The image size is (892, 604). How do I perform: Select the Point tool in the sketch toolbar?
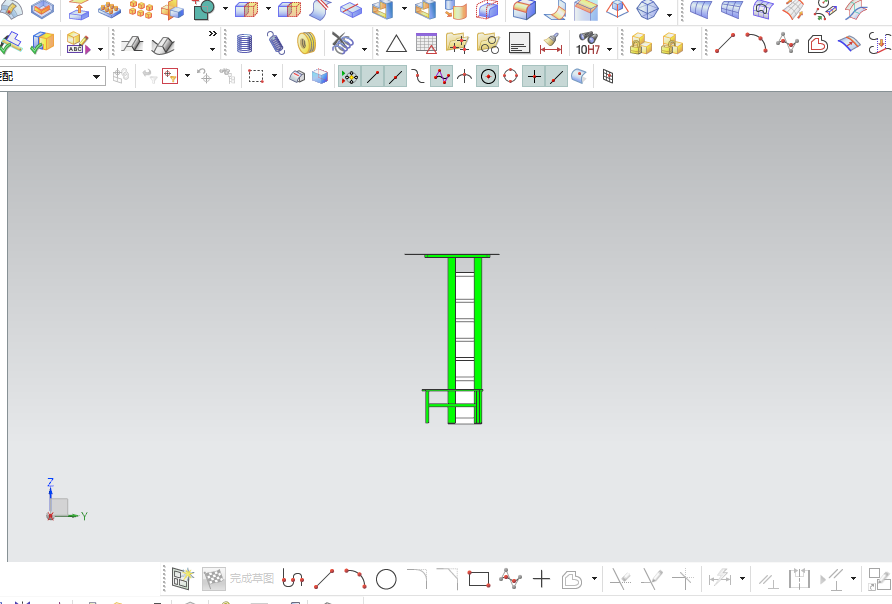pyautogui.click(x=541, y=580)
